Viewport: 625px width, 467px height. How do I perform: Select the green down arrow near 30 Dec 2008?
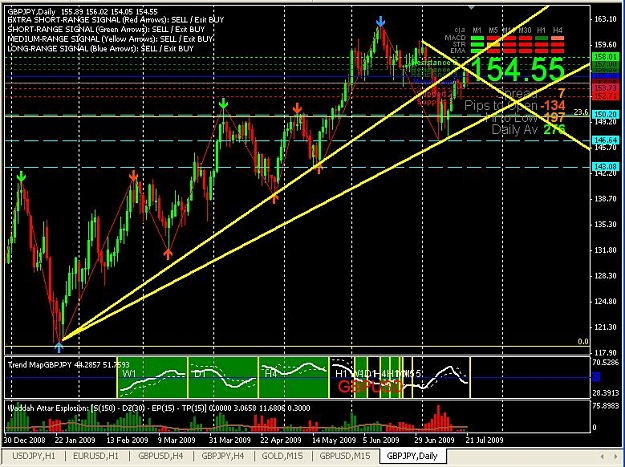(x=21, y=177)
